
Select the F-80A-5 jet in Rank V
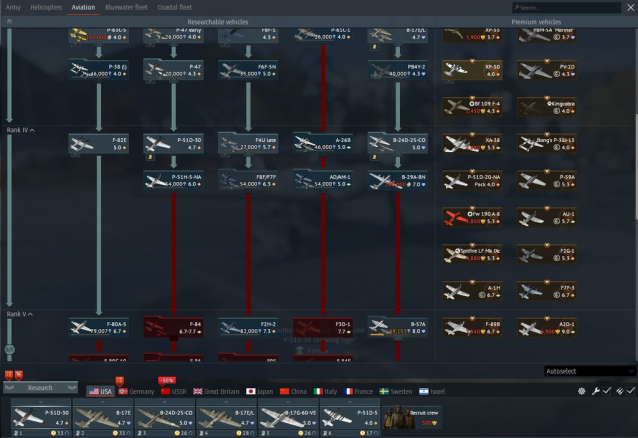pyautogui.click(x=99, y=328)
